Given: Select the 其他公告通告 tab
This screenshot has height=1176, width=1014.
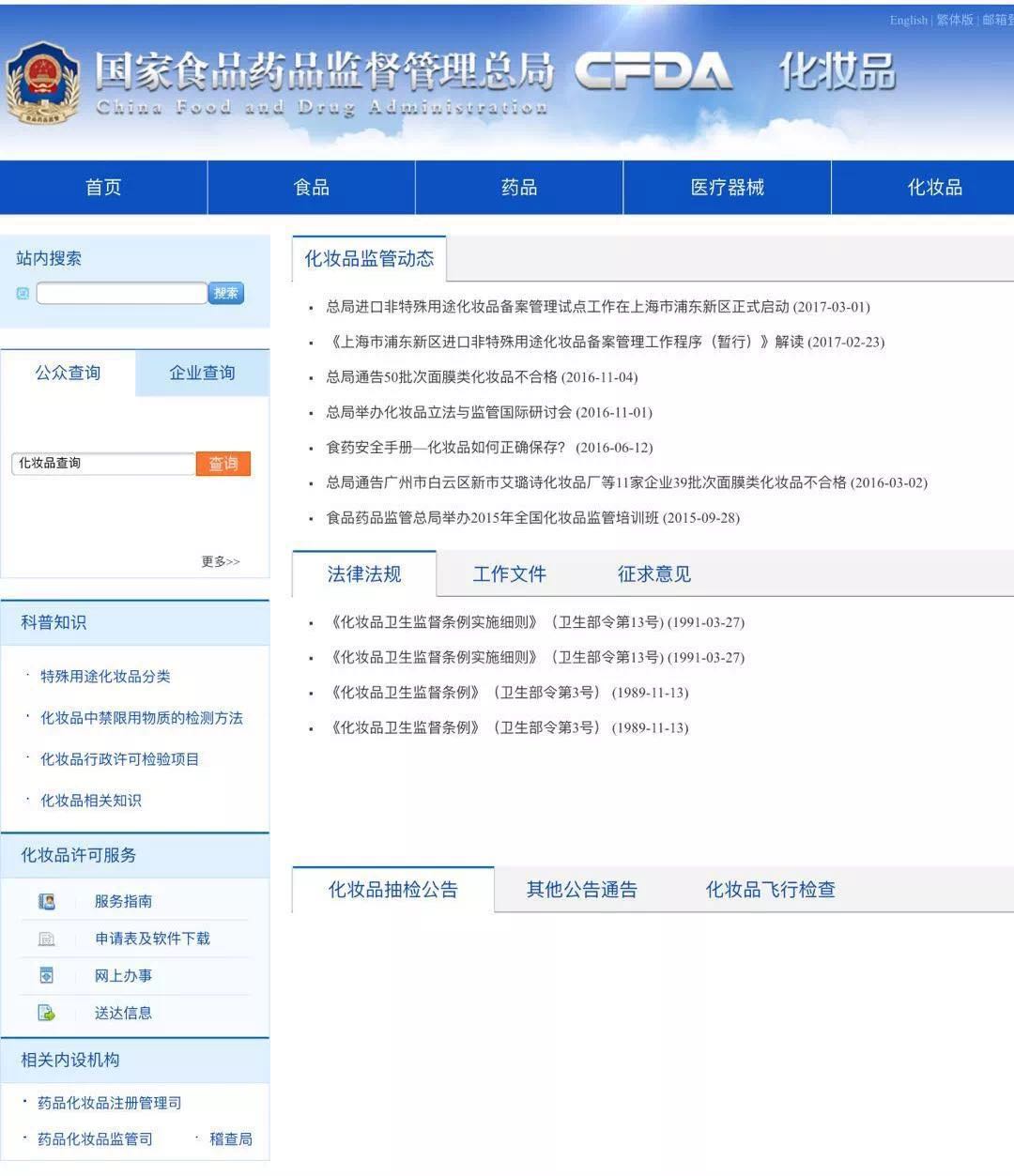Looking at the screenshot, I should 581,890.
